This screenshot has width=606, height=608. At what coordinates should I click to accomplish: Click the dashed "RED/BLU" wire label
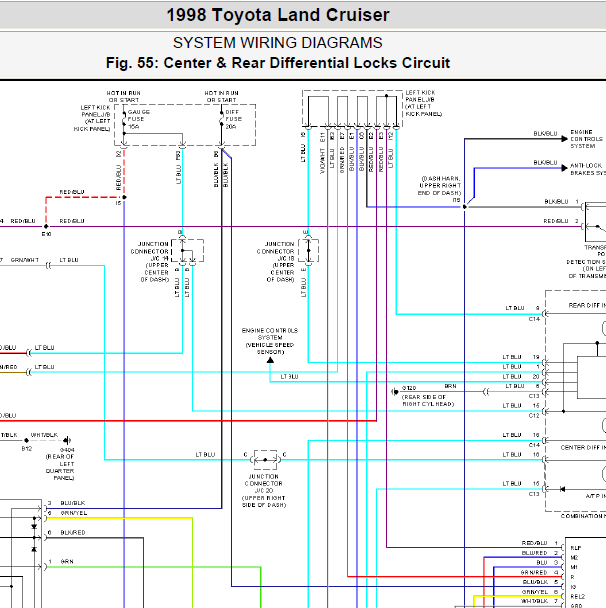click(72, 192)
